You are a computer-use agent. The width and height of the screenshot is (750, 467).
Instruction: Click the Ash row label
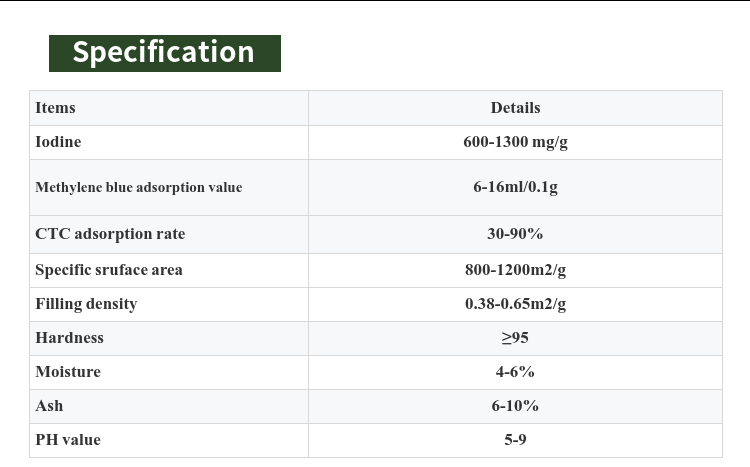pyautogui.click(x=49, y=406)
